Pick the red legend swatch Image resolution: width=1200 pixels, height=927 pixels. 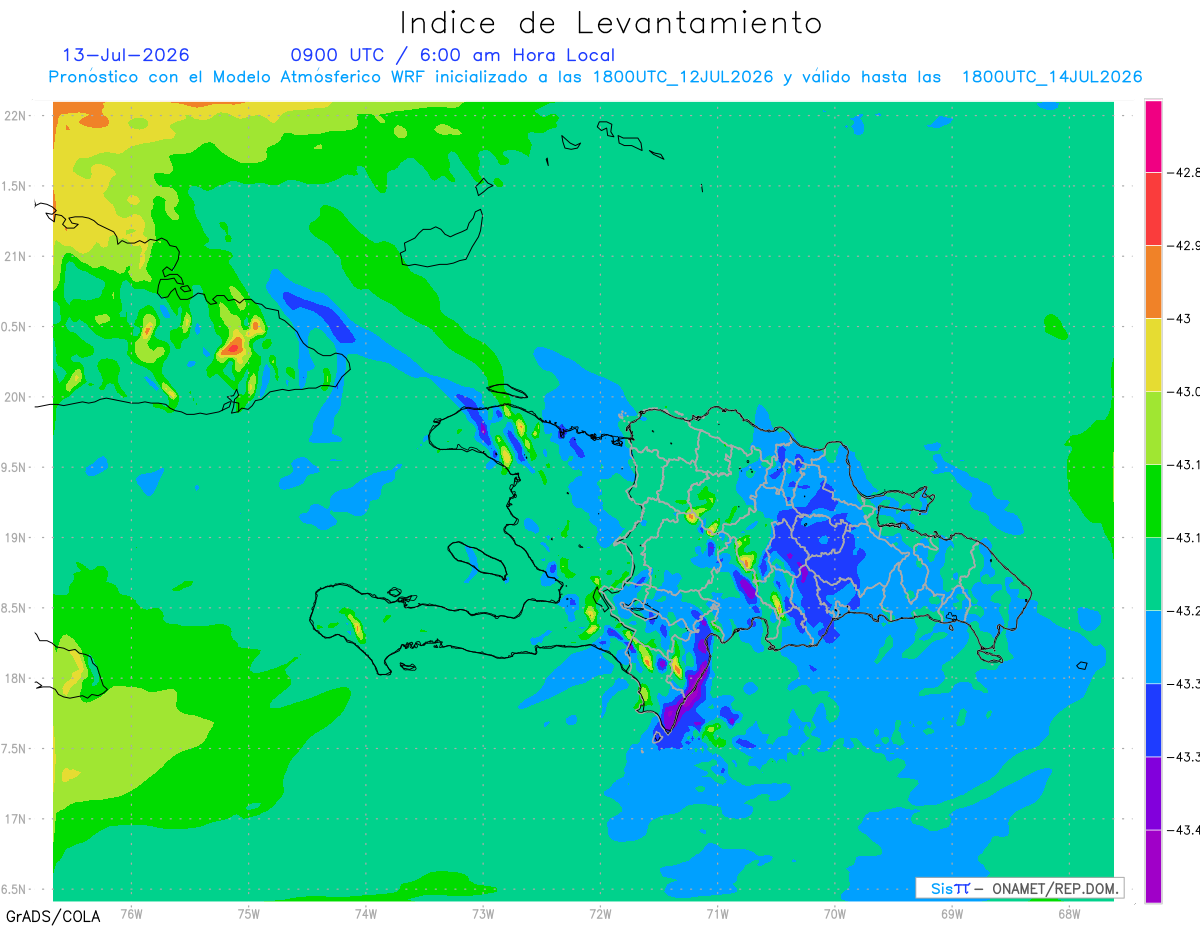click(x=1153, y=209)
